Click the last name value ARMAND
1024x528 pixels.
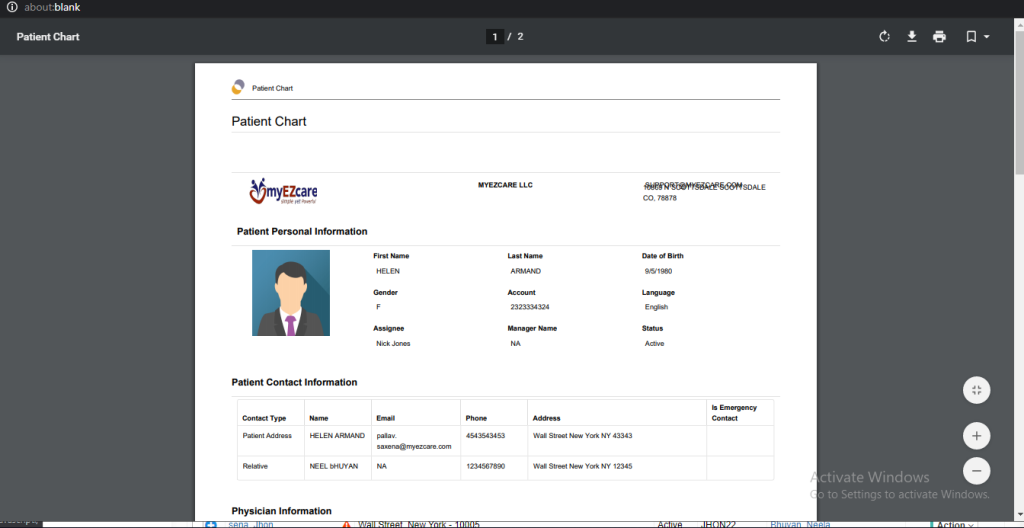(526, 271)
